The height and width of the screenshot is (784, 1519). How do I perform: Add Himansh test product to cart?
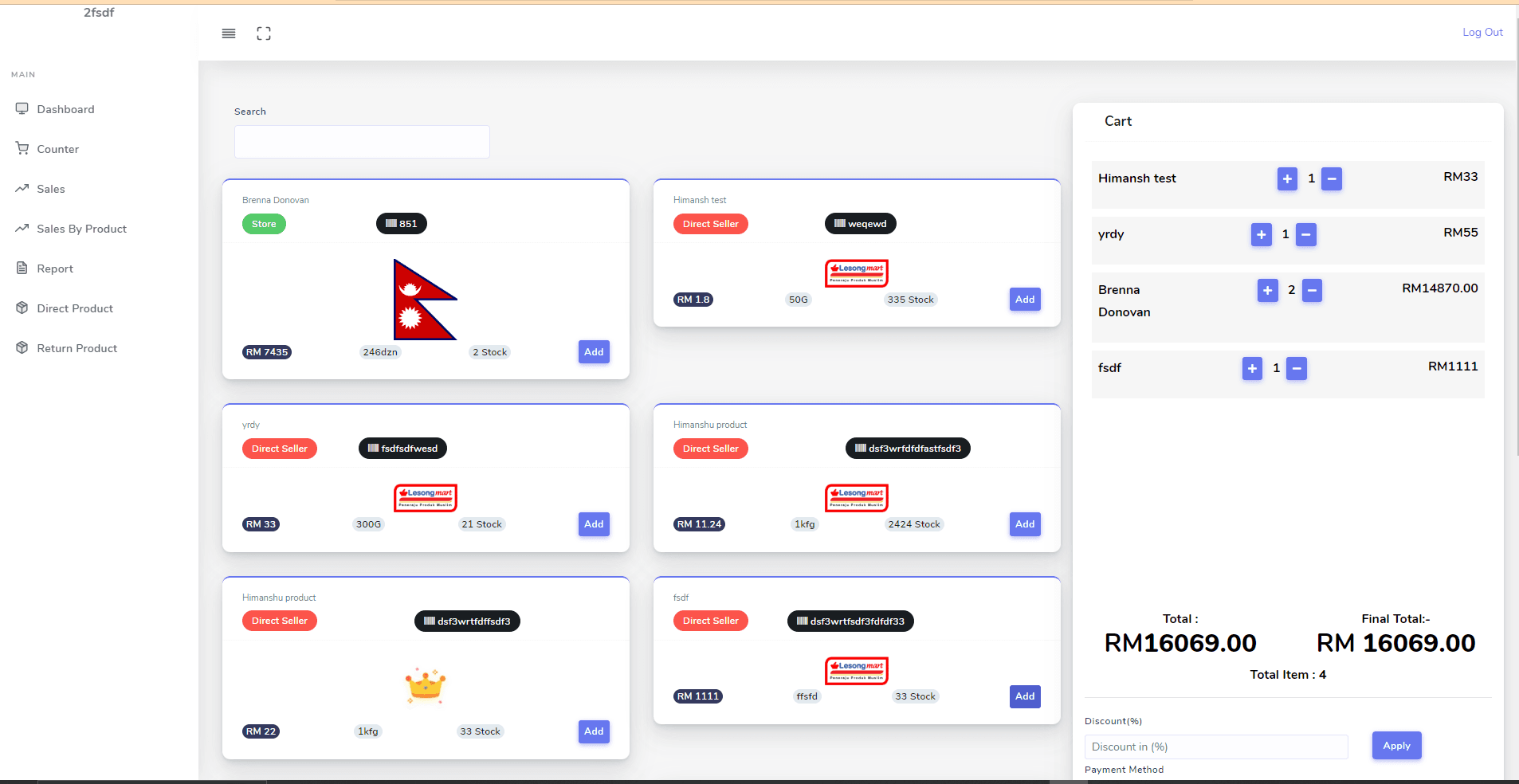point(1024,300)
